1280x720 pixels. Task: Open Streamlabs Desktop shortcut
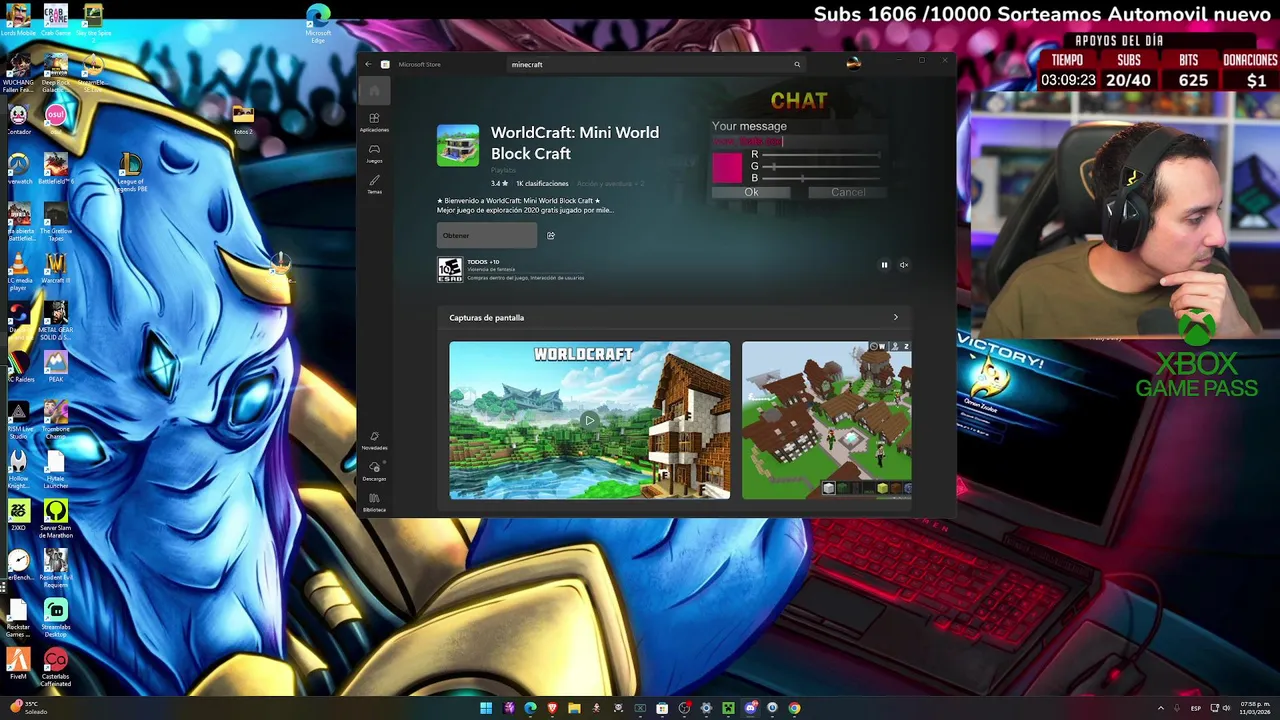56,619
